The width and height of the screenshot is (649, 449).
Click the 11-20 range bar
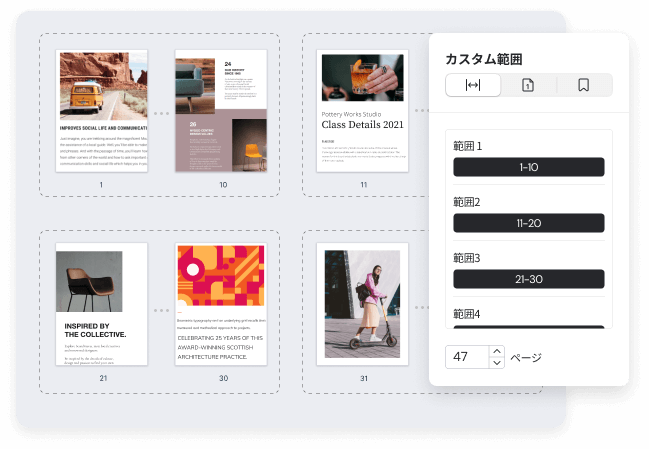coord(529,223)
